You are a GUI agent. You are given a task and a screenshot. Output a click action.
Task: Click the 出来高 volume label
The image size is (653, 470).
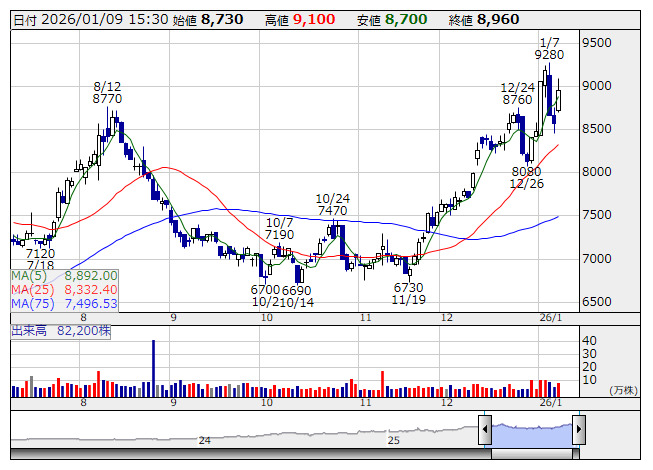tap(28, 328)
